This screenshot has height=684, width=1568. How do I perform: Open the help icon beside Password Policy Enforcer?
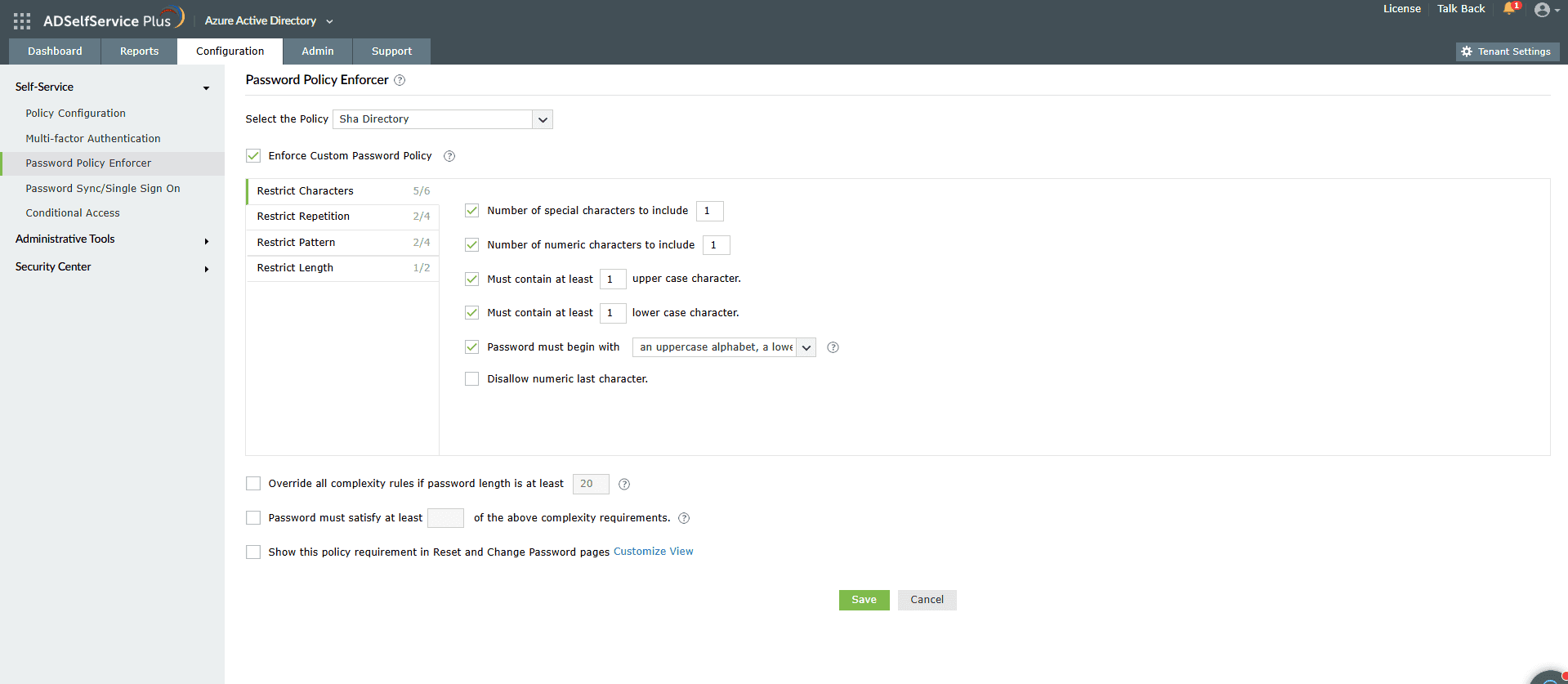(400, 80)
